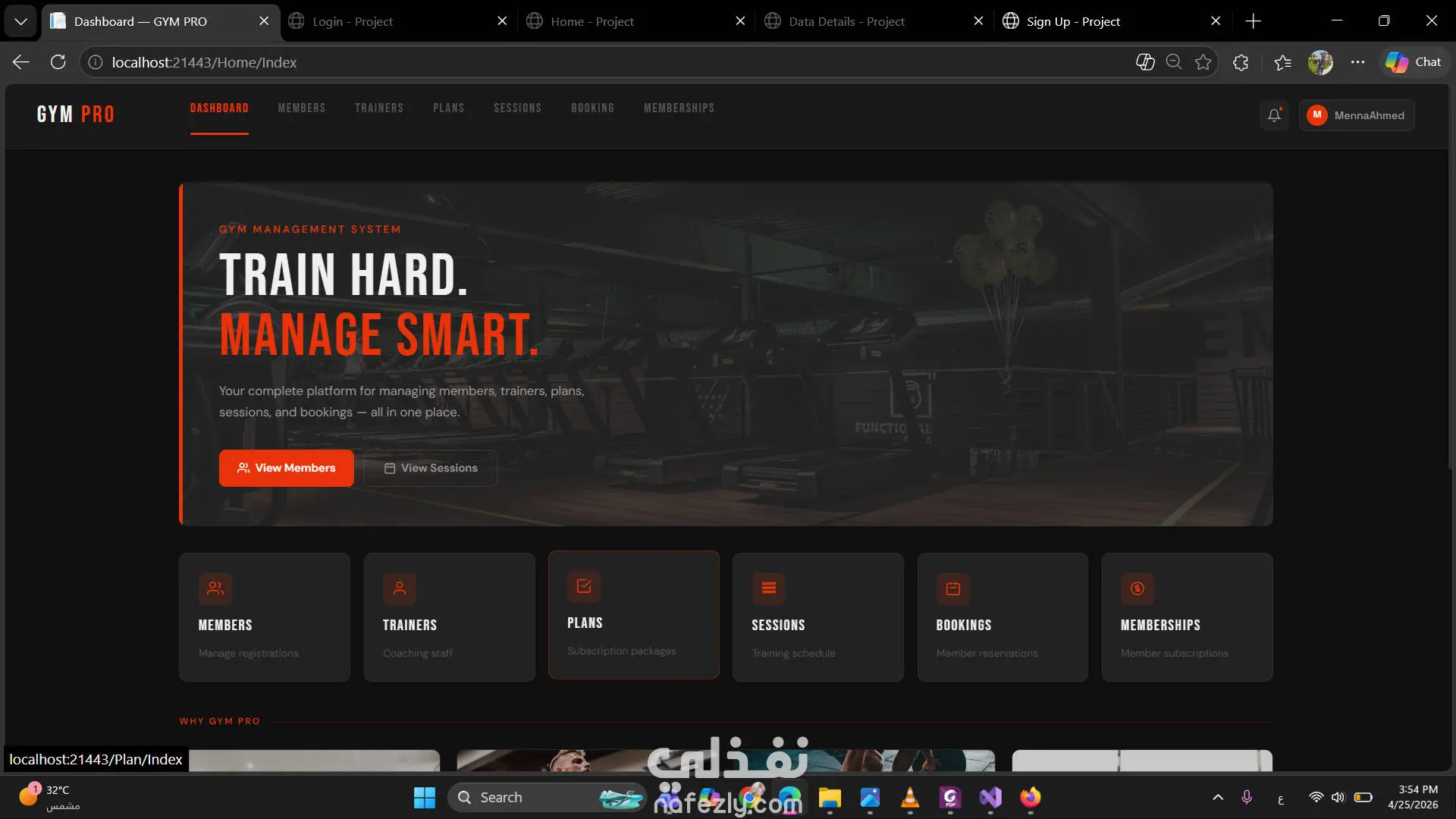Open the MennaAhmed user menu

click(x=1357, y=115)
